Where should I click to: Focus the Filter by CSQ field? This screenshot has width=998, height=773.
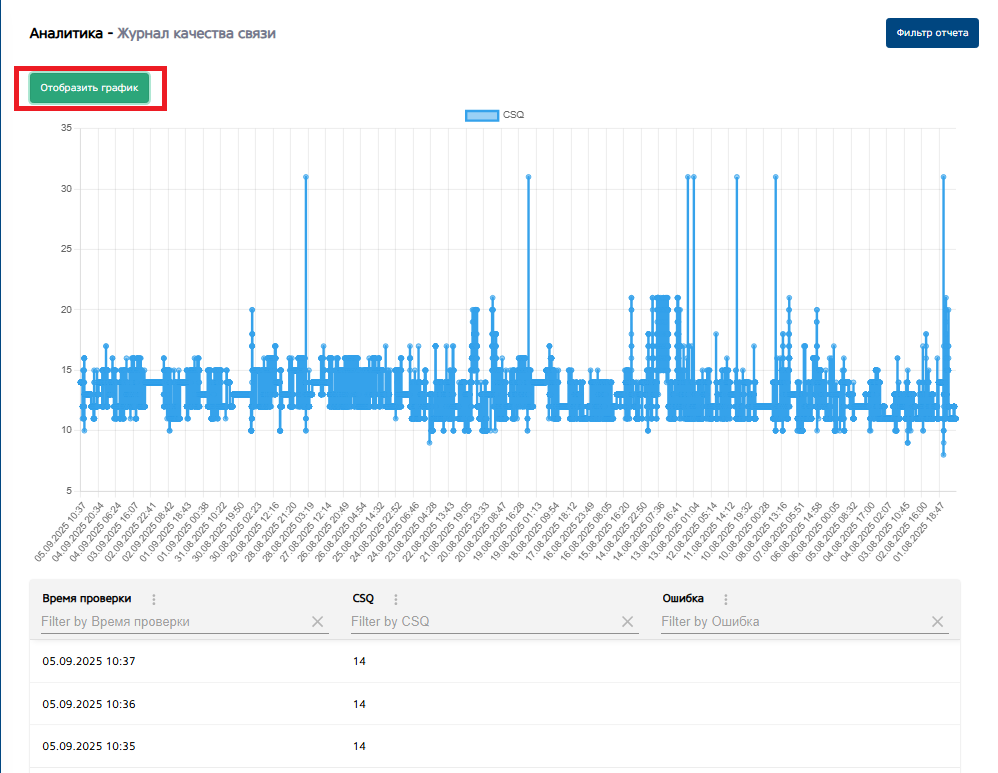coord(485,621)
